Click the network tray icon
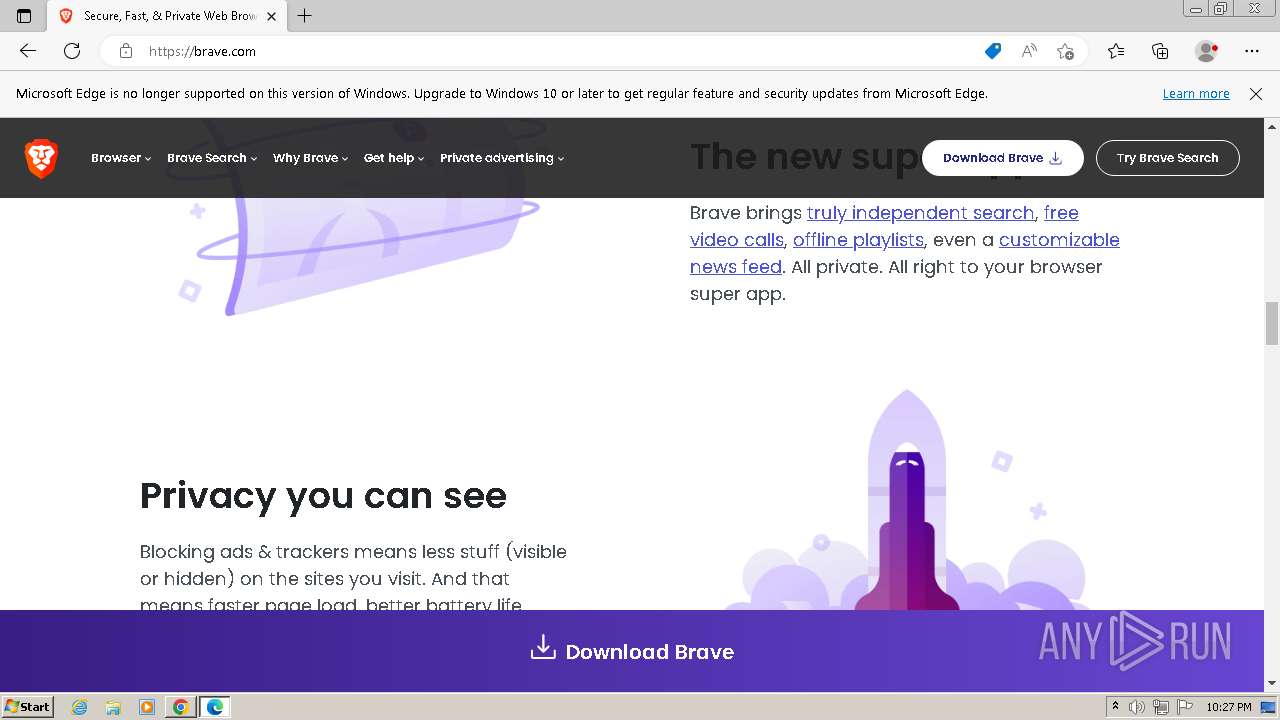Viewport: 1280px width, 720px height. pyautogui.click(x=1160, y=707)
